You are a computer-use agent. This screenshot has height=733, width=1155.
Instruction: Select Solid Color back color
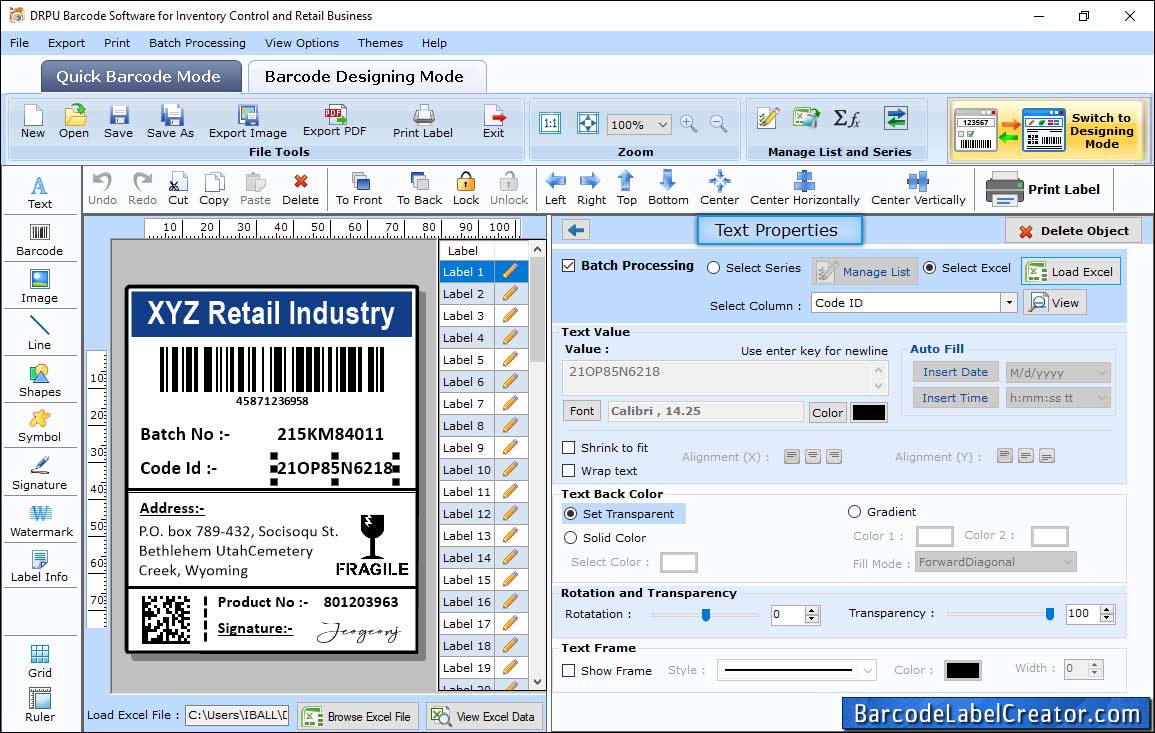[570, 538]
